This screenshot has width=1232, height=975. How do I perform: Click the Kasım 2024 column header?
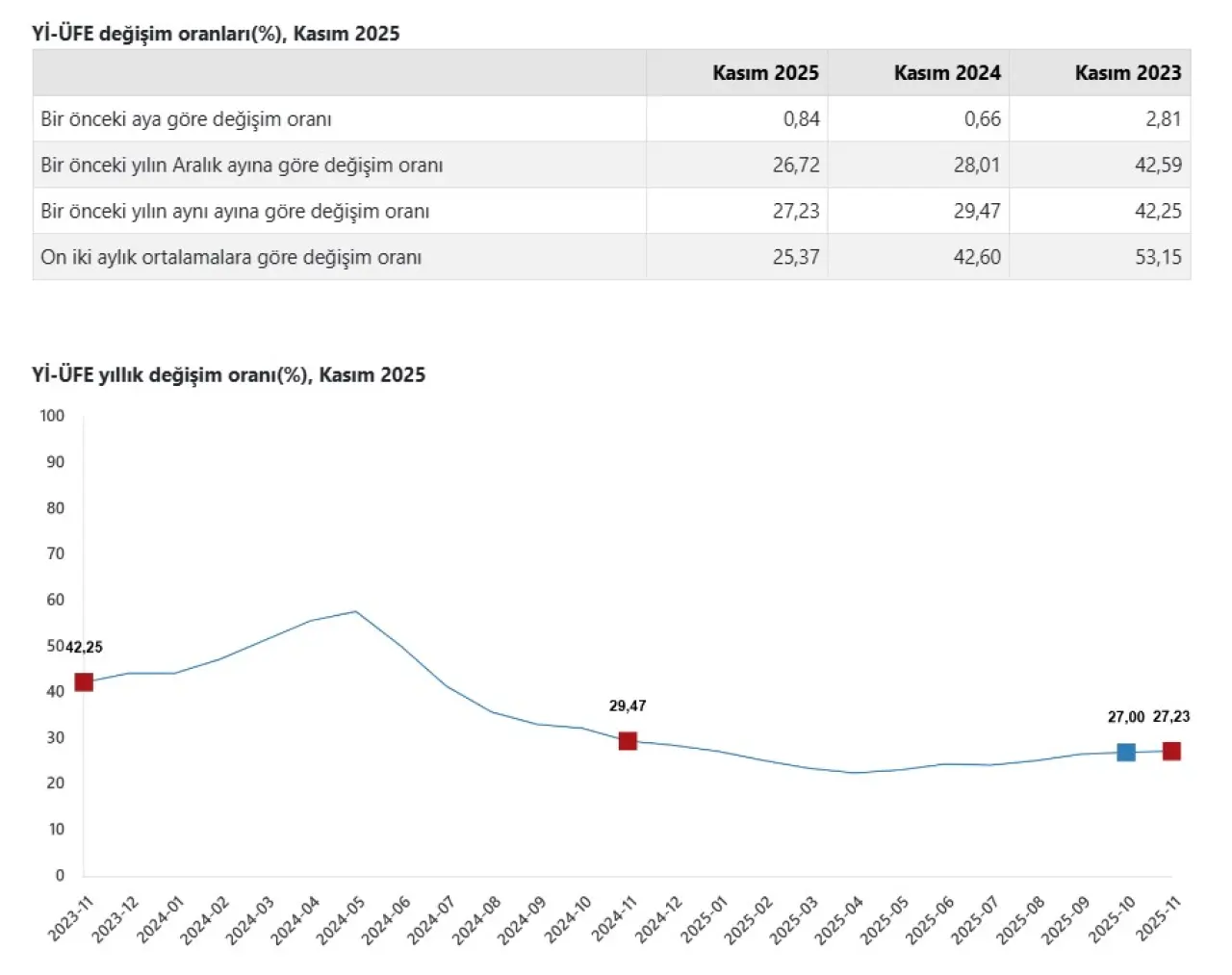tap(947, 73)
